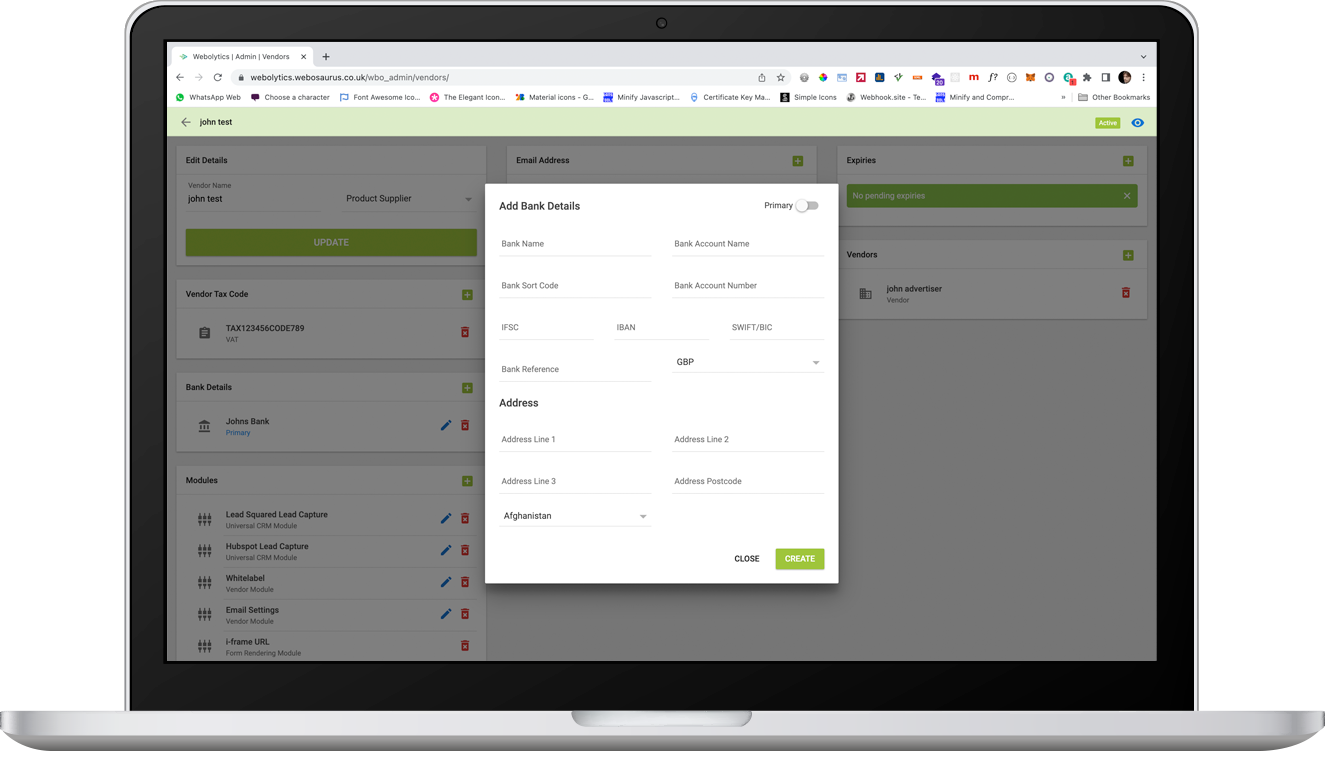Delete the john advertiser vendor
Image resolution: width=1325 pixels, height=780 pixels.
click(1125, 293)
